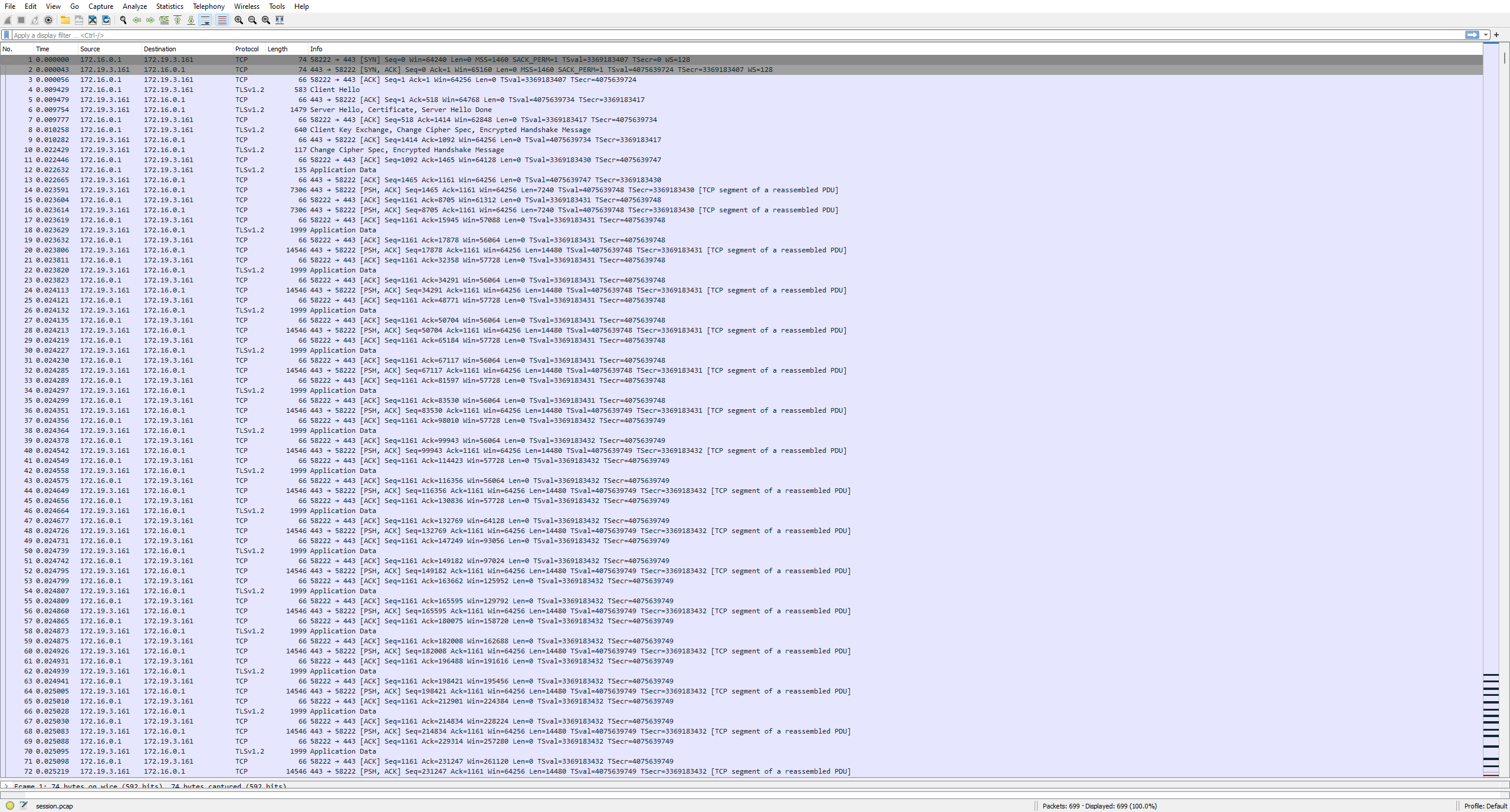Open display filter history dropdown
The image size is (1510, 812).
[x=1486, y=35]
